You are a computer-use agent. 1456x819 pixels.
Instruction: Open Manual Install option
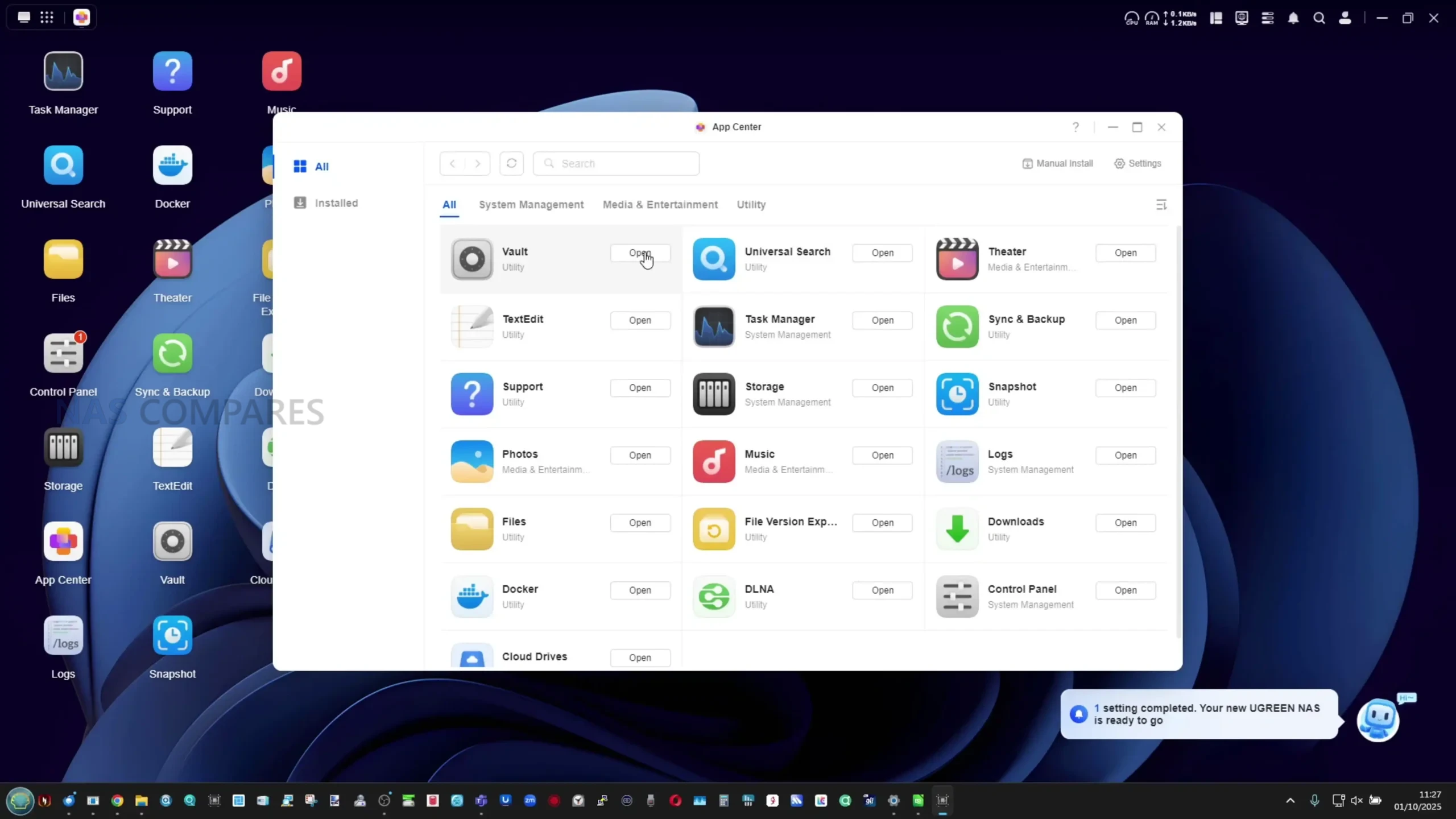(x=1057, y=163)
